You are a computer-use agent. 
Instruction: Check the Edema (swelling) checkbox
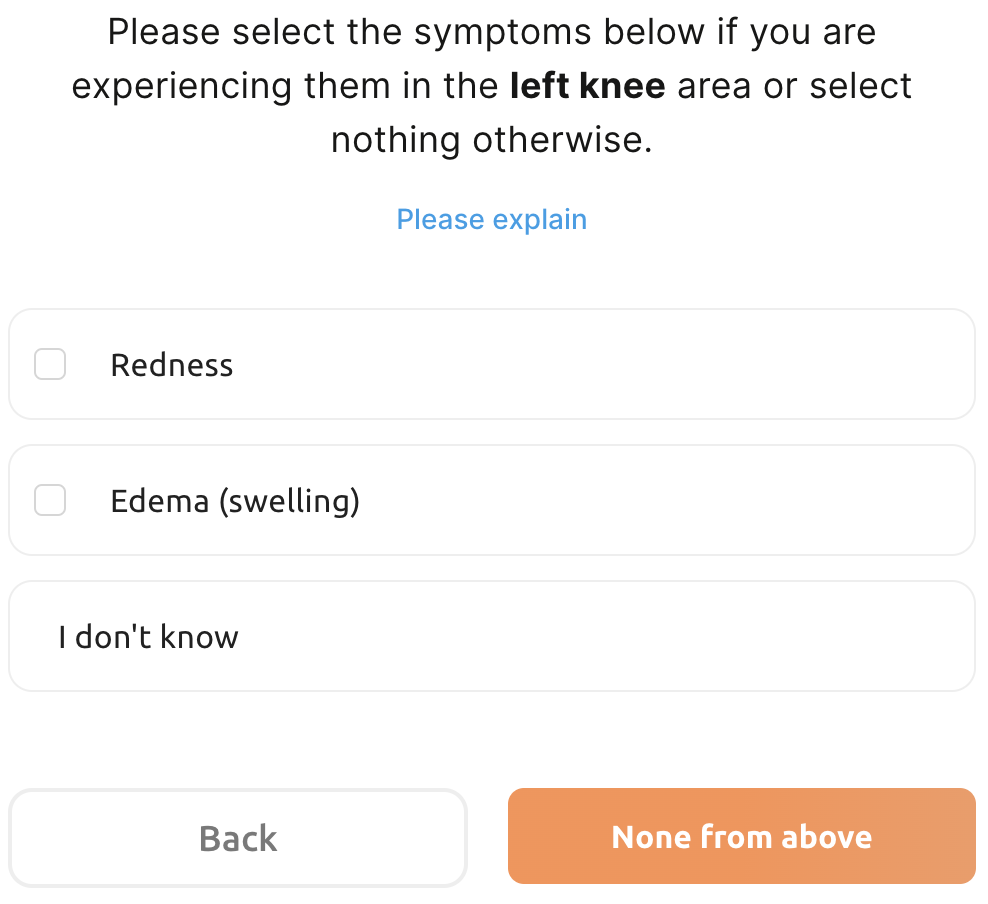click(50, 500)
